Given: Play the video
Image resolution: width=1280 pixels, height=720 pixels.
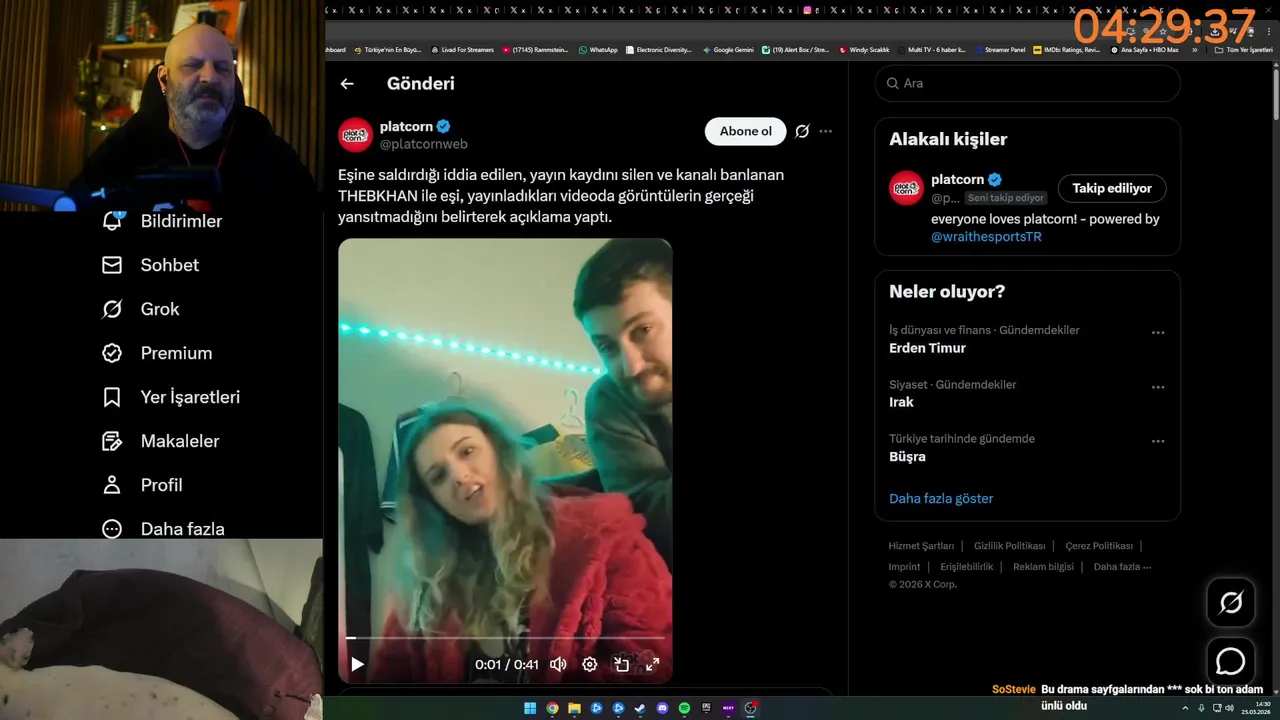Looking at the screenshot, I should pyautogui.click(x=357, y=664).
